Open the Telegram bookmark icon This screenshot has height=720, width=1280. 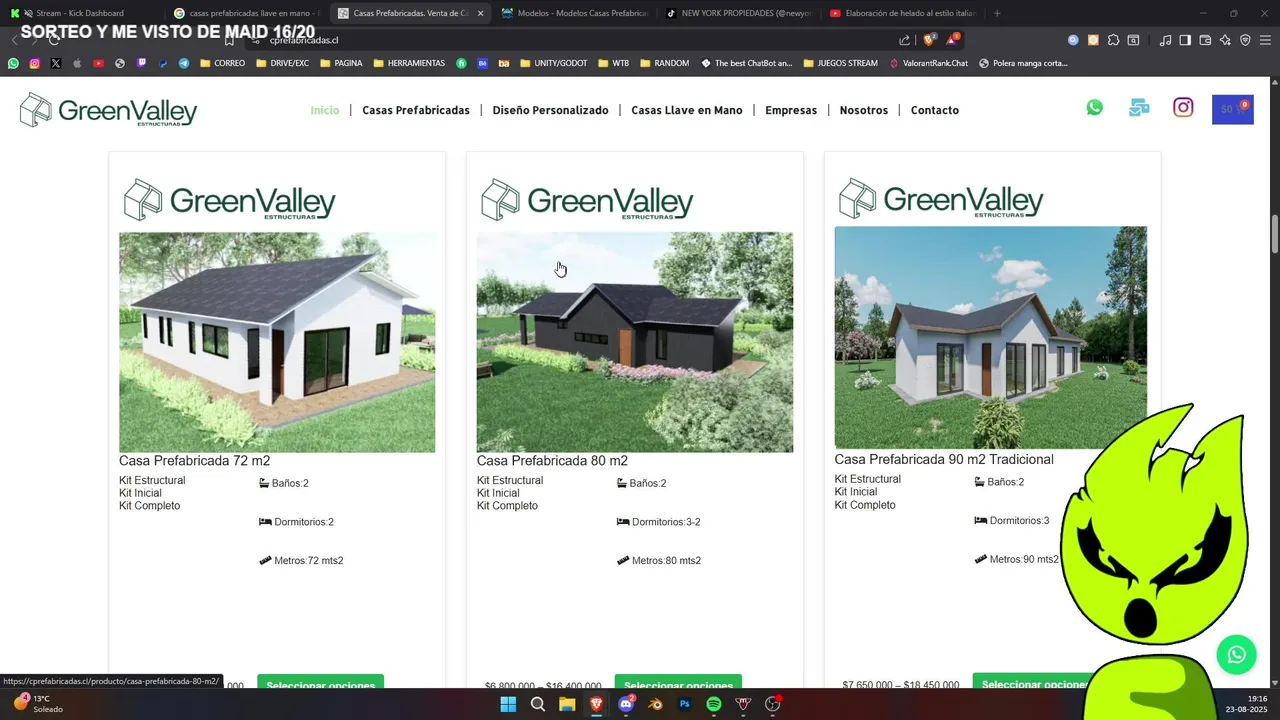click(184, 63)
